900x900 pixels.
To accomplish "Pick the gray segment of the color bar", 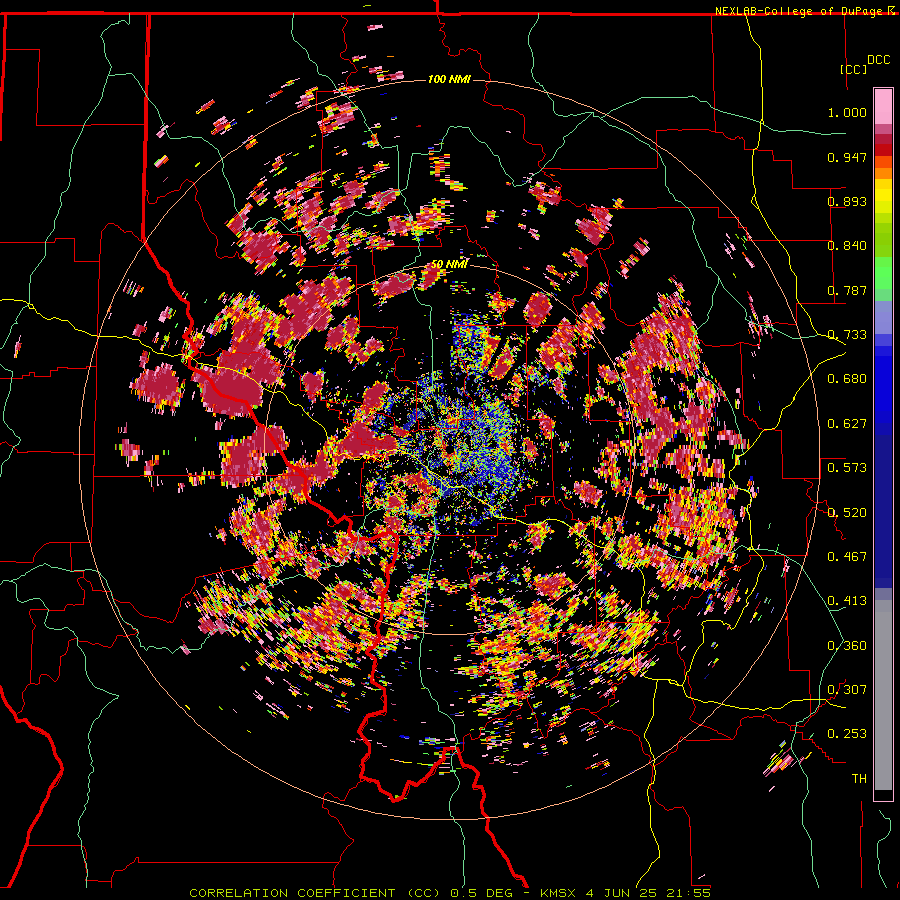I will coord(883,695).
